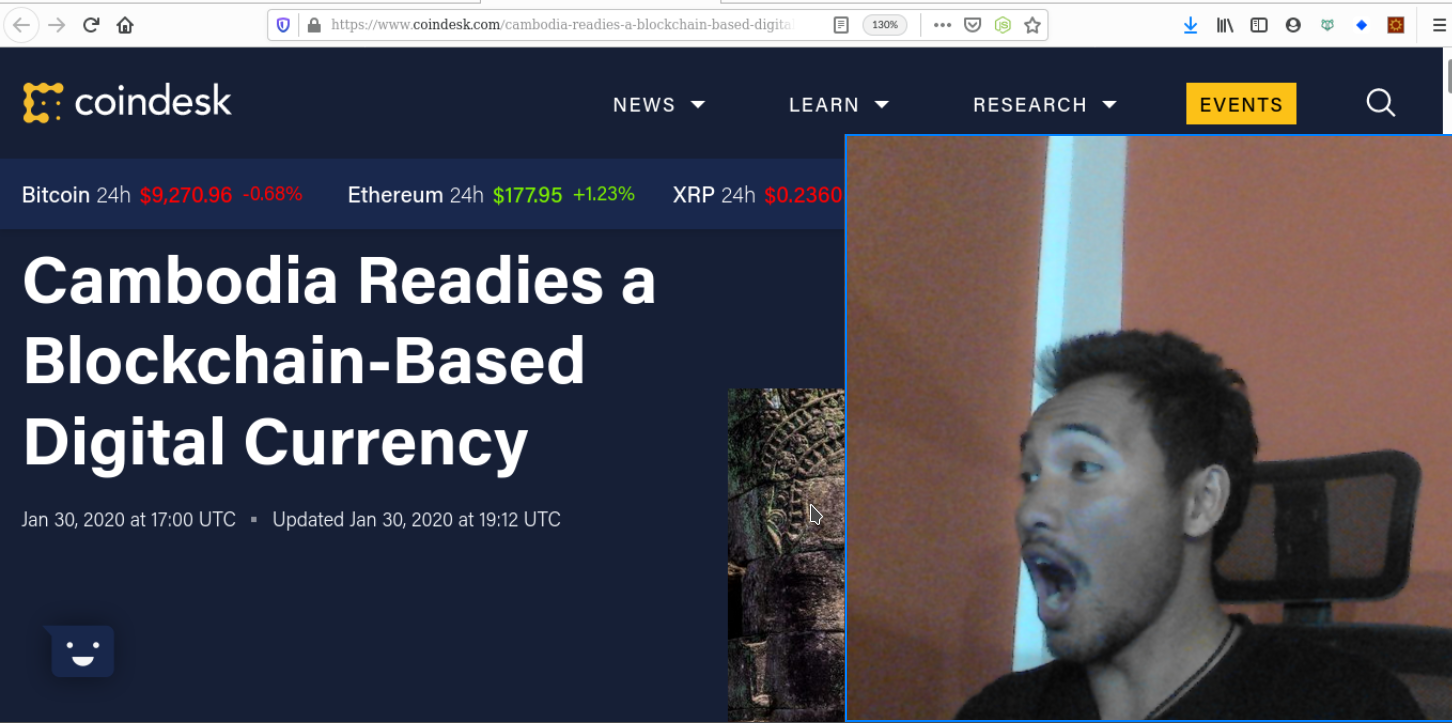
Task: Click the green fox-face extension icon
Action: pos(1327,25)
